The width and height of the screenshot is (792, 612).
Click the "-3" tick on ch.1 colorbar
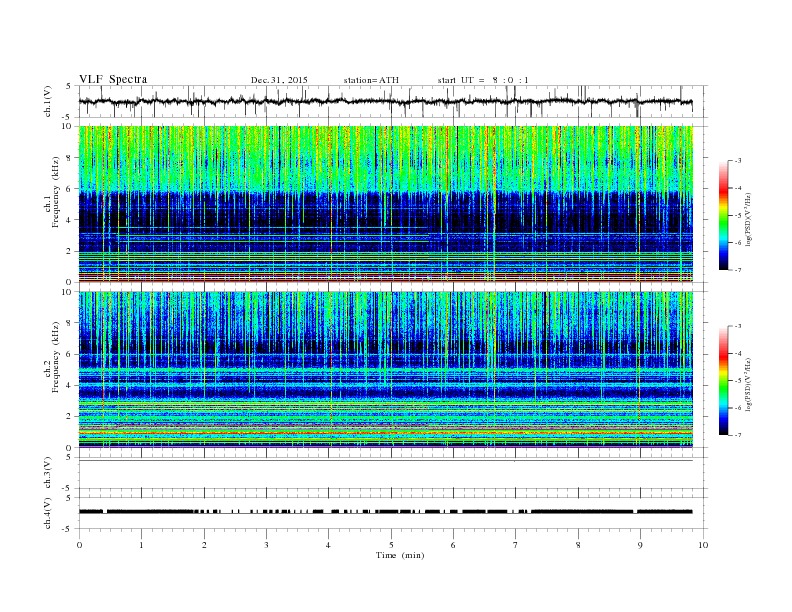pyautogui.click(x=738, y=161)
